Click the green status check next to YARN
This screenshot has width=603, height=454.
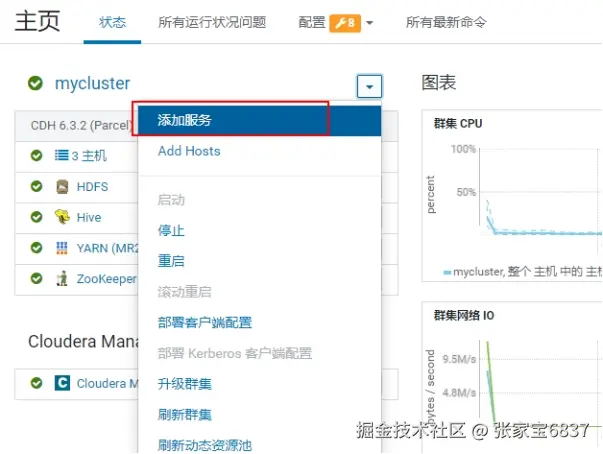pos(36,248)
